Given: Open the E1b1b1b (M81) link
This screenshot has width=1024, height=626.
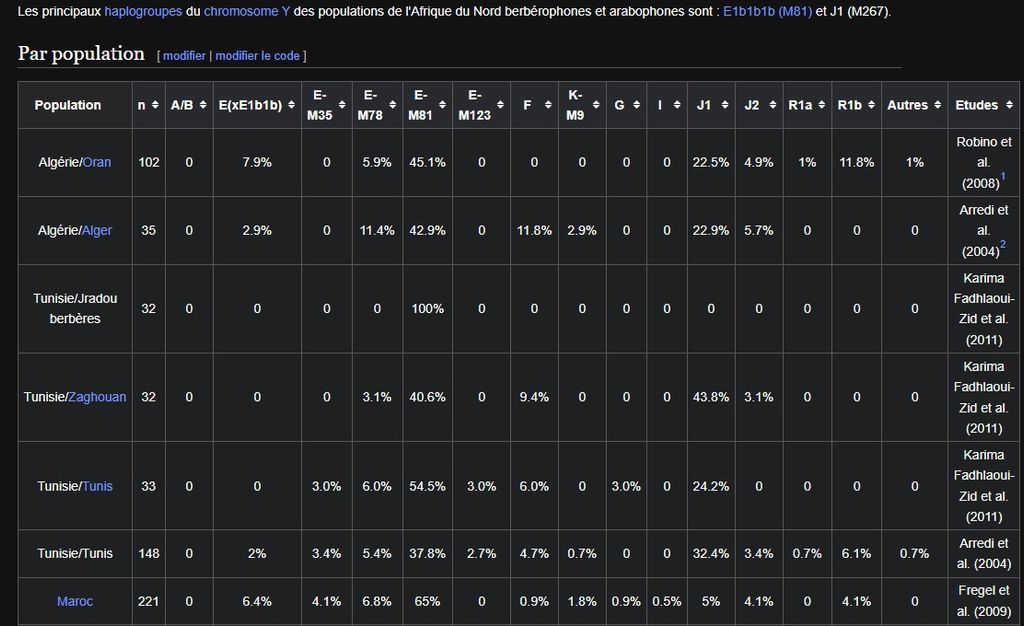Looking at the screenshot, I should point(767,12).
